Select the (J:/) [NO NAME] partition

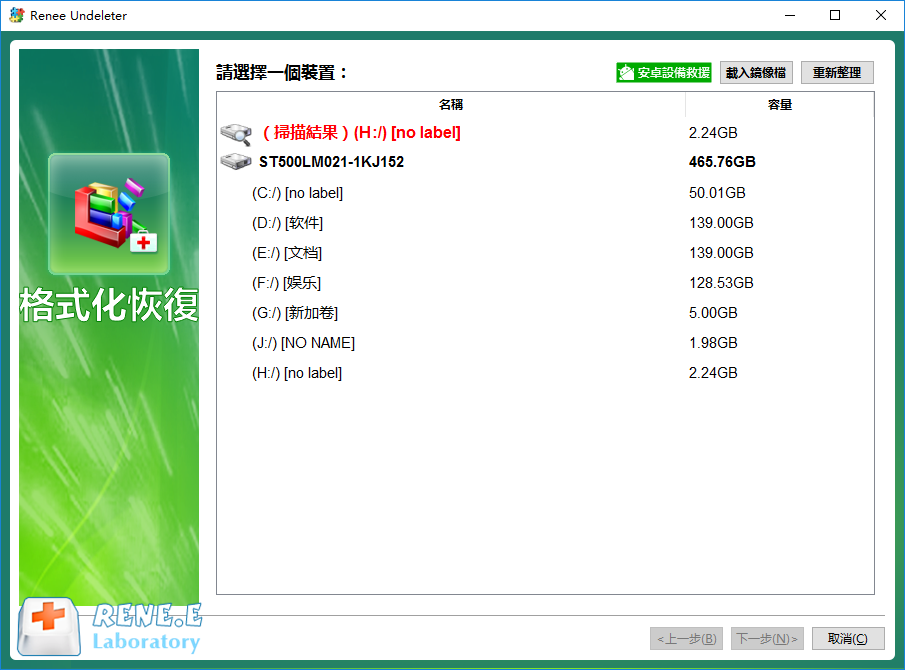click(545, 343)
